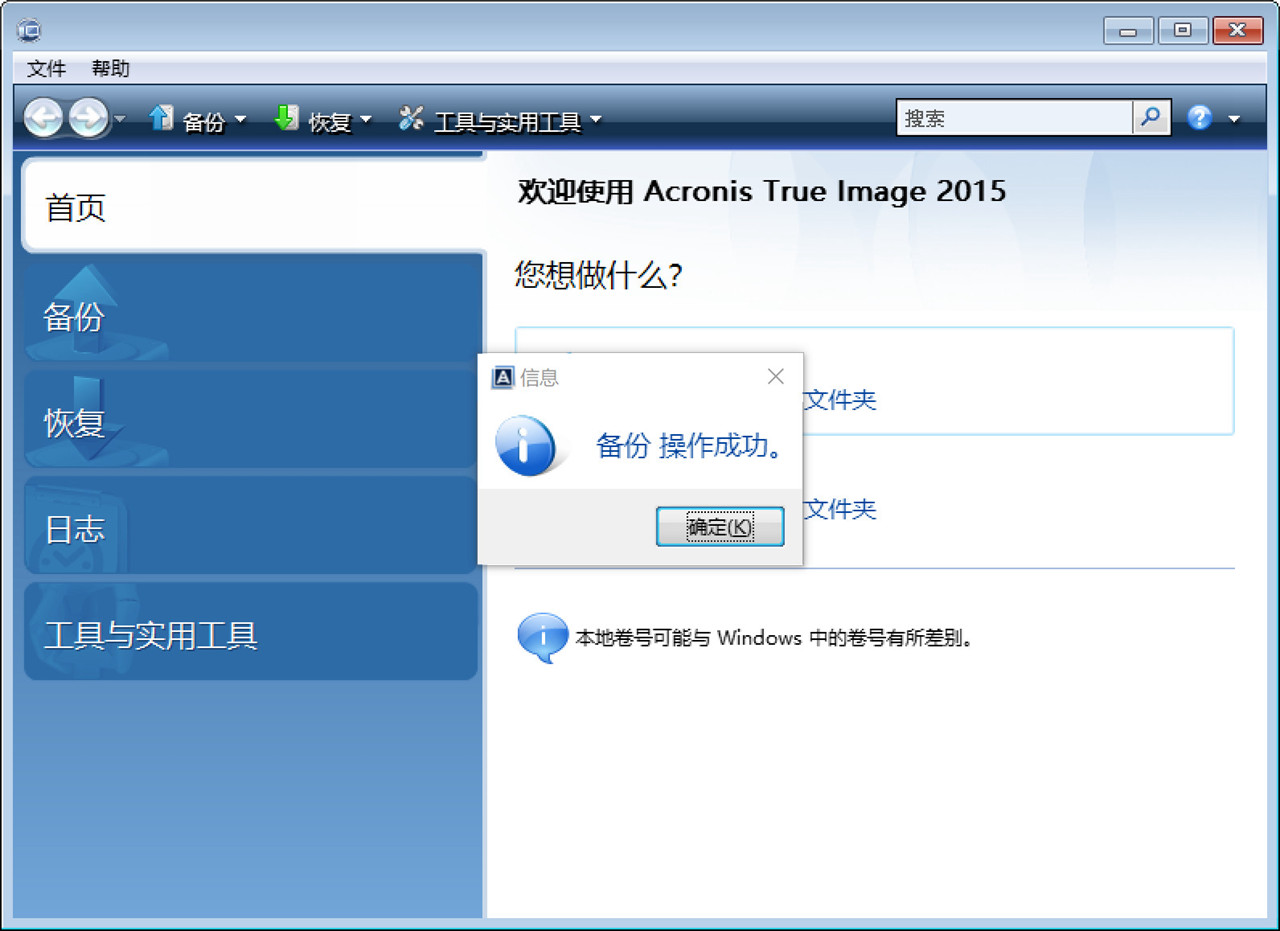Image resolution: width=1280 pixels, height=931 pixels.
Task: Expand the 备份 toolbar dropdown arrow
Action: tap(241, 119)
